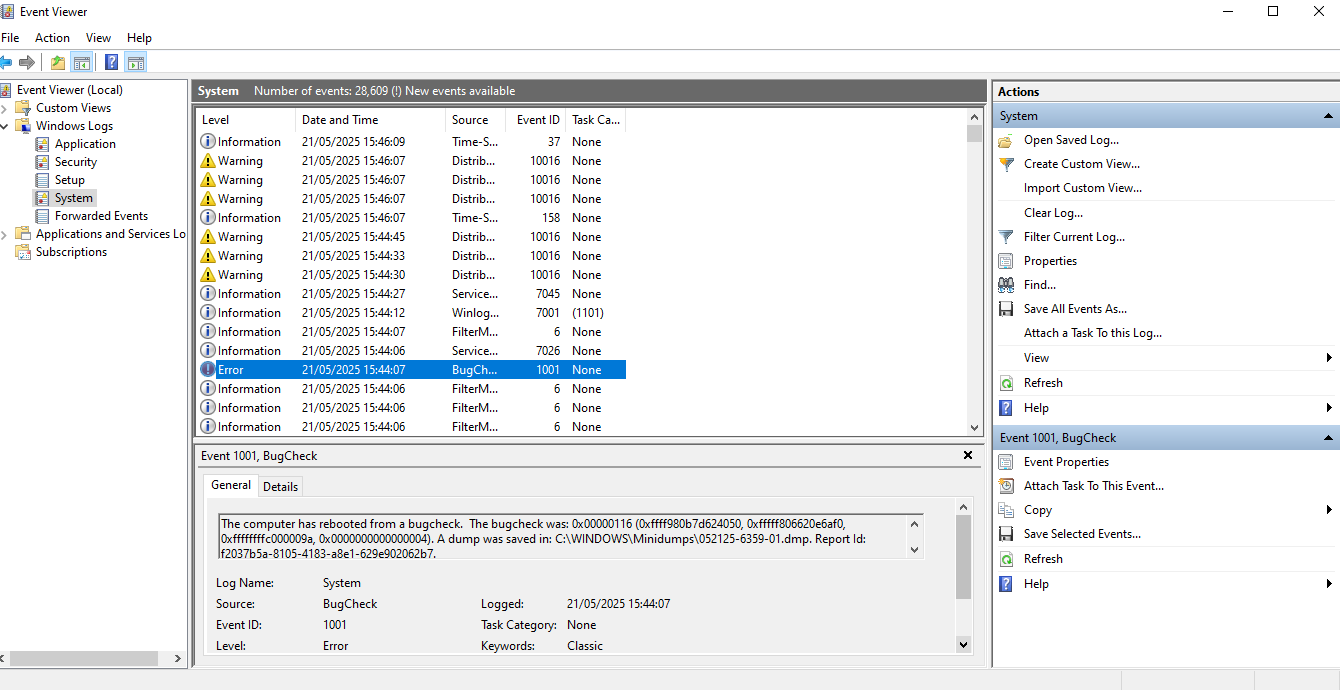
Task: Expand Applications and Services Logs node
Action: point(5,234)
